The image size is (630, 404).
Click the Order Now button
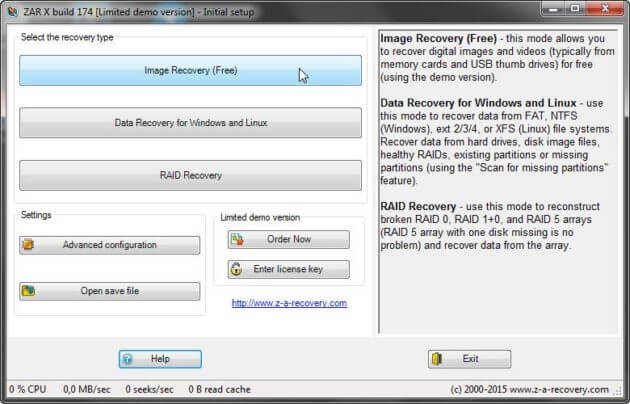(288, 239)
